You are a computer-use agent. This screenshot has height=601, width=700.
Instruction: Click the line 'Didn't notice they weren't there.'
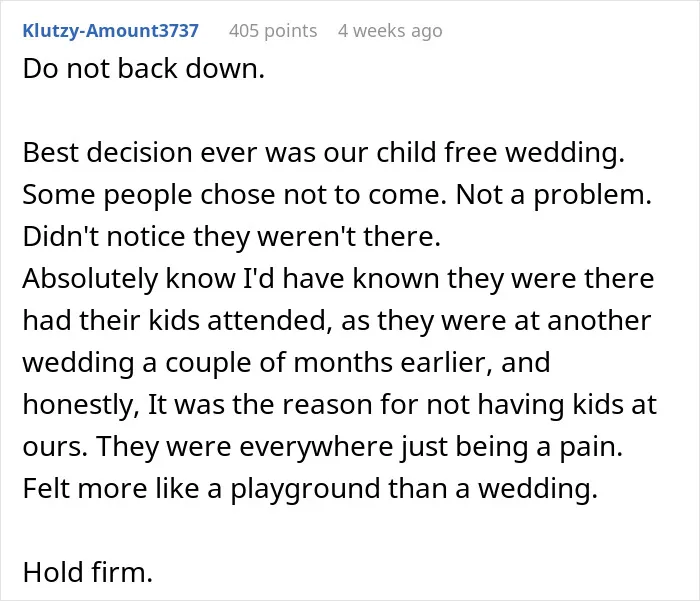click(232, 236)
